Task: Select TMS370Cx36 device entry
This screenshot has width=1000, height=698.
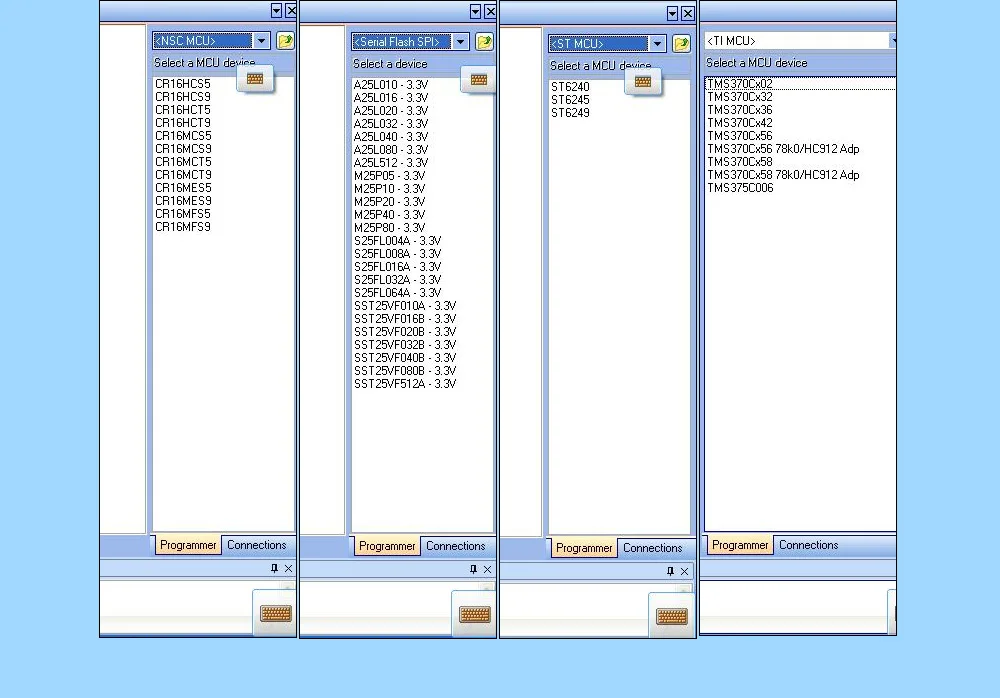Action: point(740,110)
